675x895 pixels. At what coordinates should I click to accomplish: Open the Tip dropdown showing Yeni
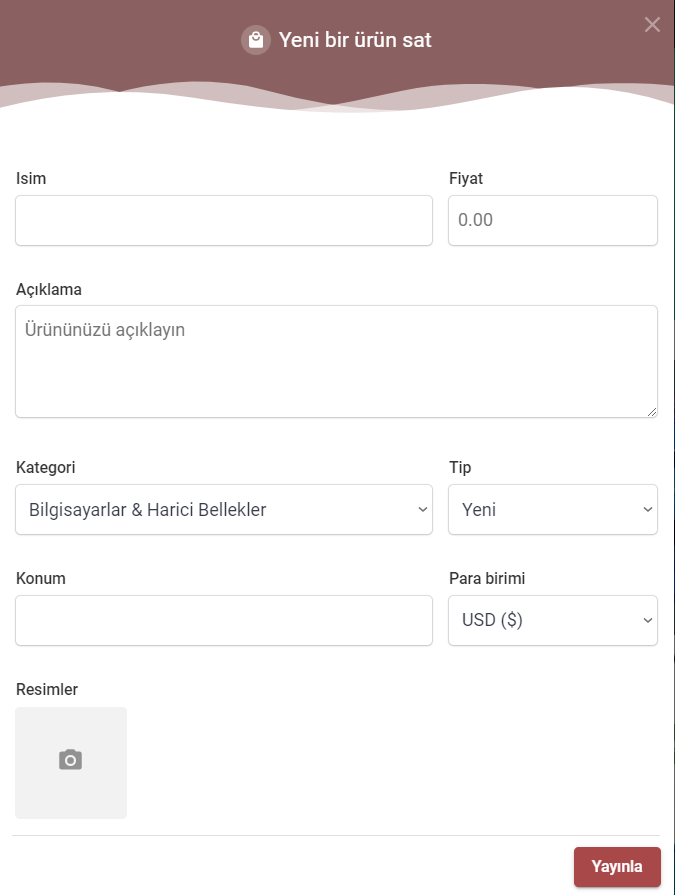click(552, 509)
